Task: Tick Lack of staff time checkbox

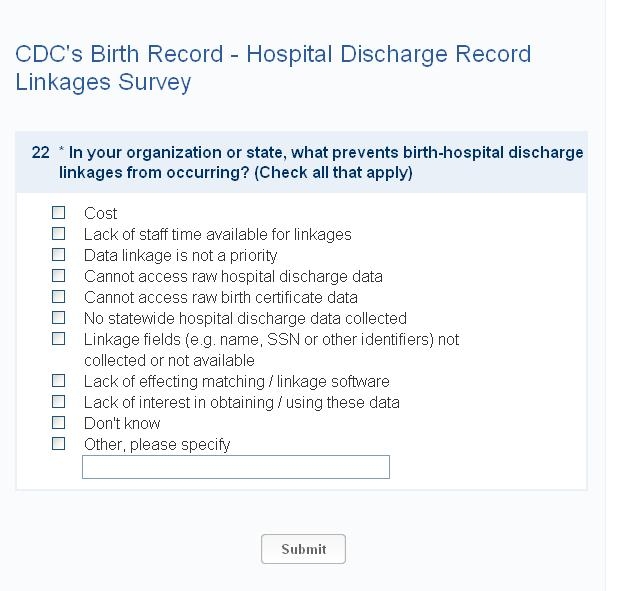Action: pyautogui.click(x=59, y=234)
